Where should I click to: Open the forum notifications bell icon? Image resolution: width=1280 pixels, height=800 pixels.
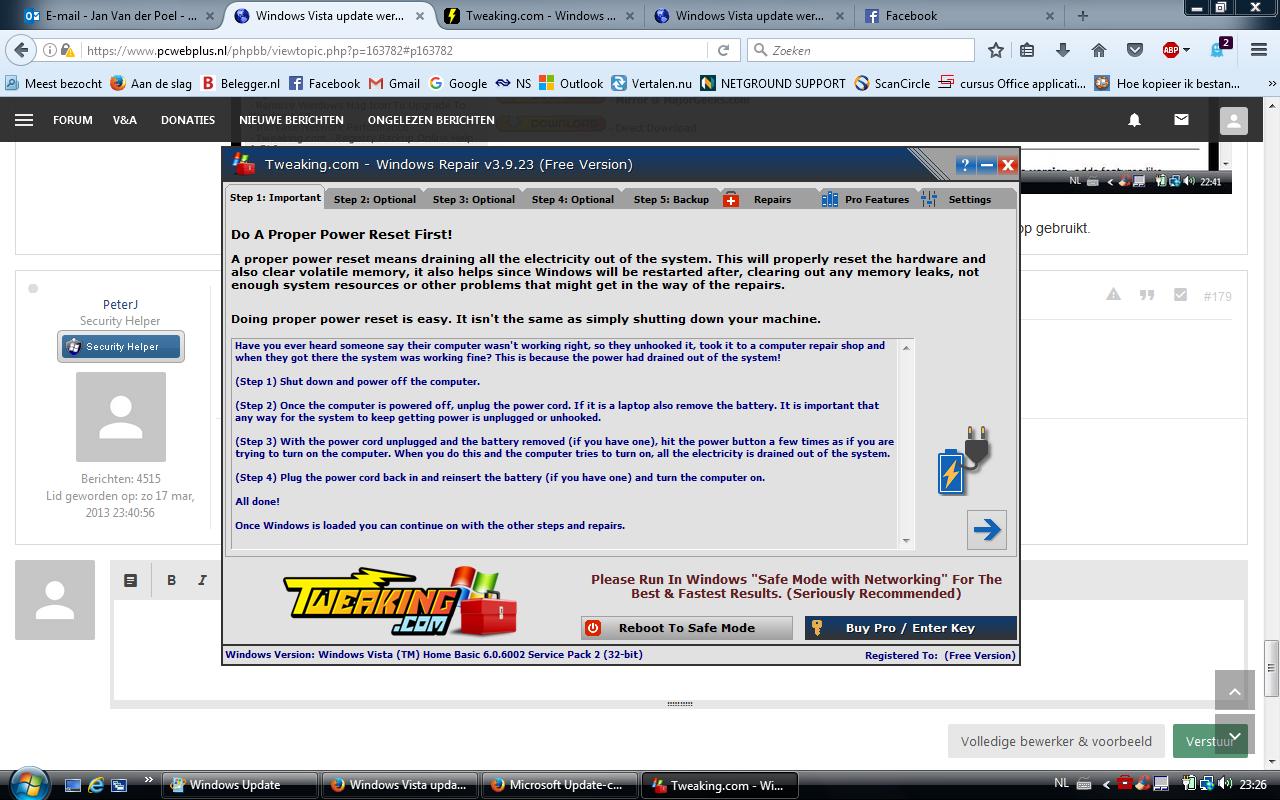(1134, 119)
